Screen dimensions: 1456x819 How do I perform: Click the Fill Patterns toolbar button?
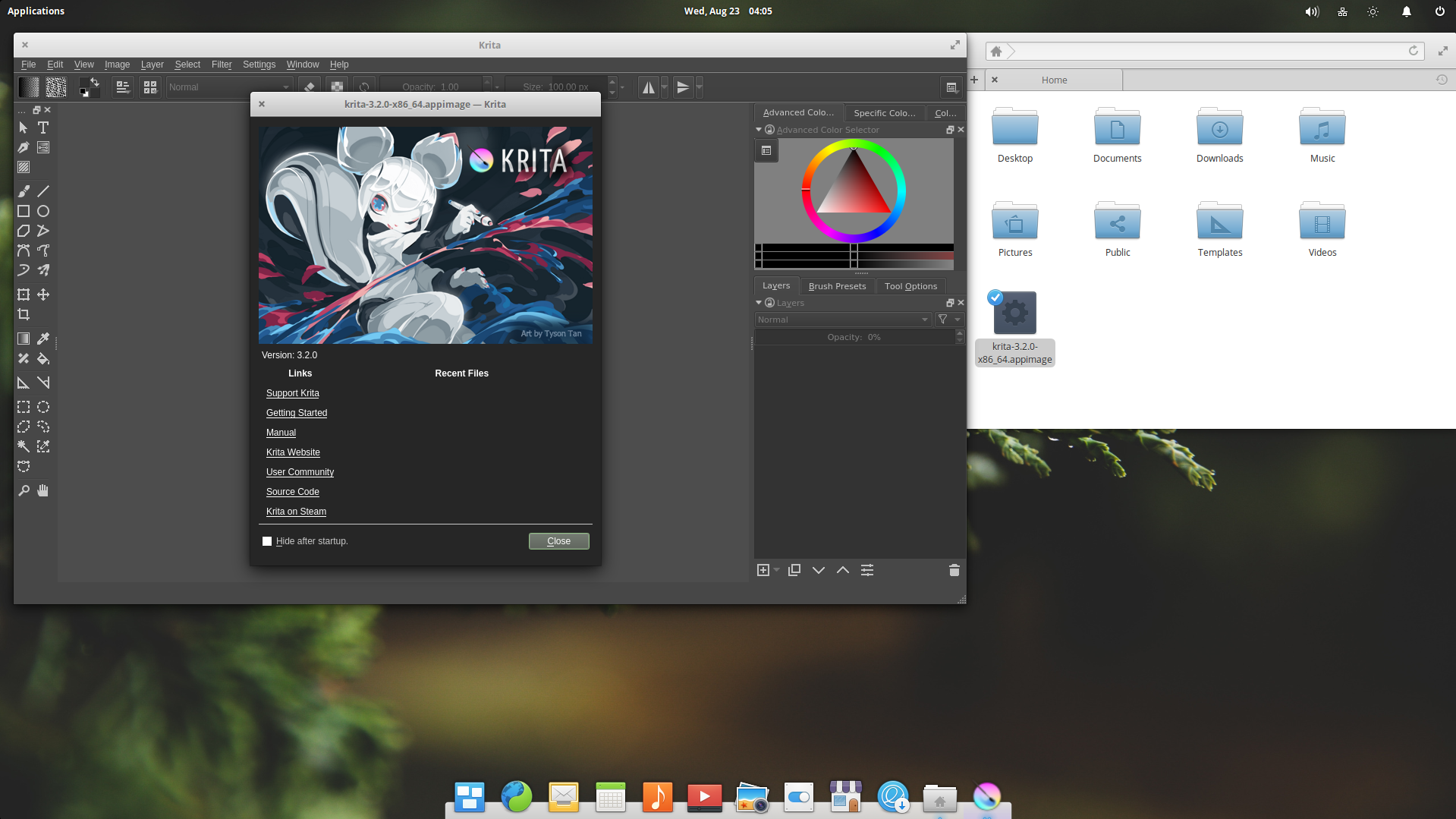tap(56, 87)
